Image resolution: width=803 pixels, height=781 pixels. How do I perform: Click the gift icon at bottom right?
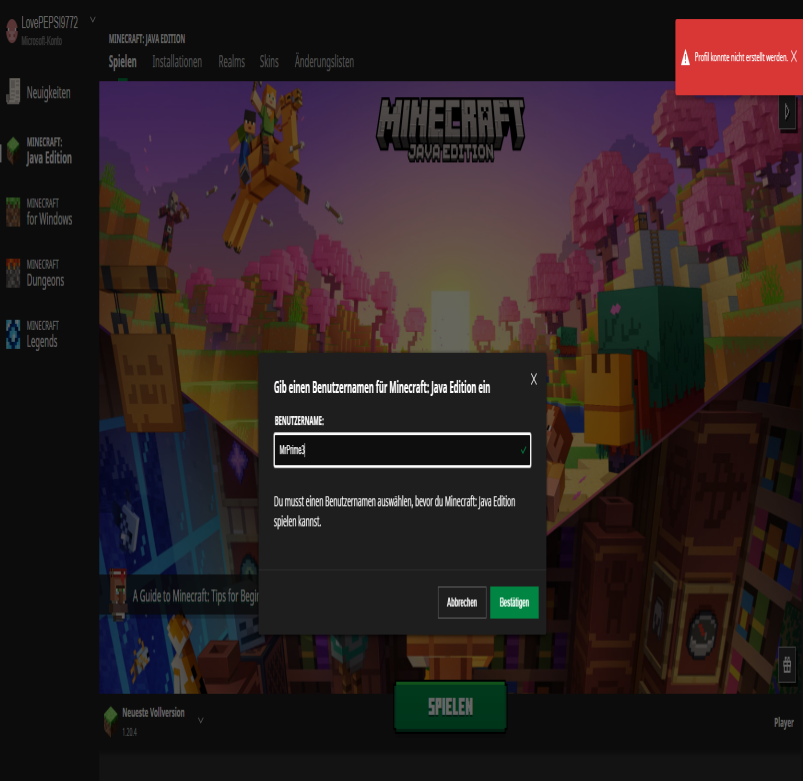pyautogui.click(x=787, y=662)
